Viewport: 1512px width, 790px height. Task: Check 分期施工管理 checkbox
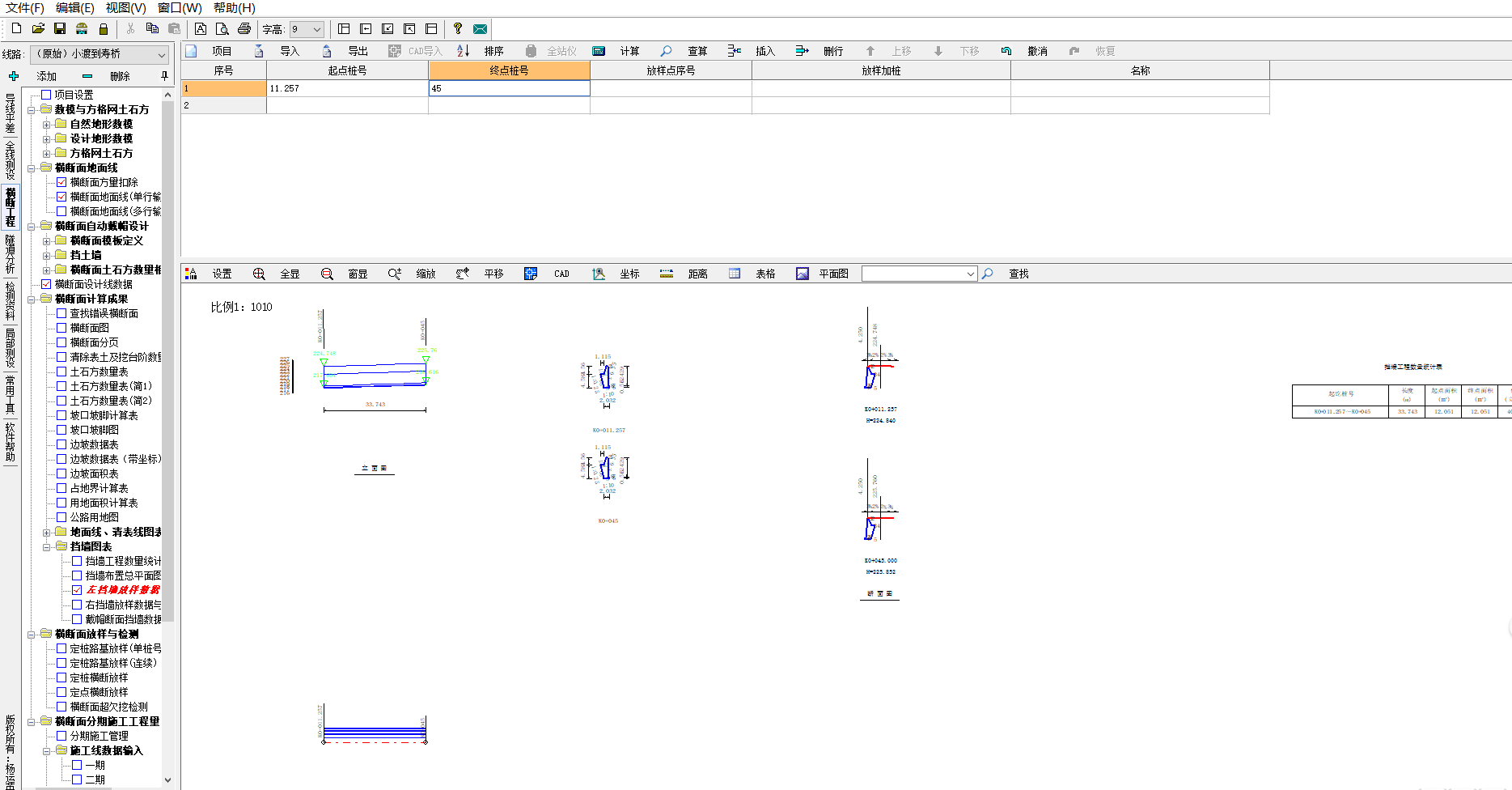61,736
